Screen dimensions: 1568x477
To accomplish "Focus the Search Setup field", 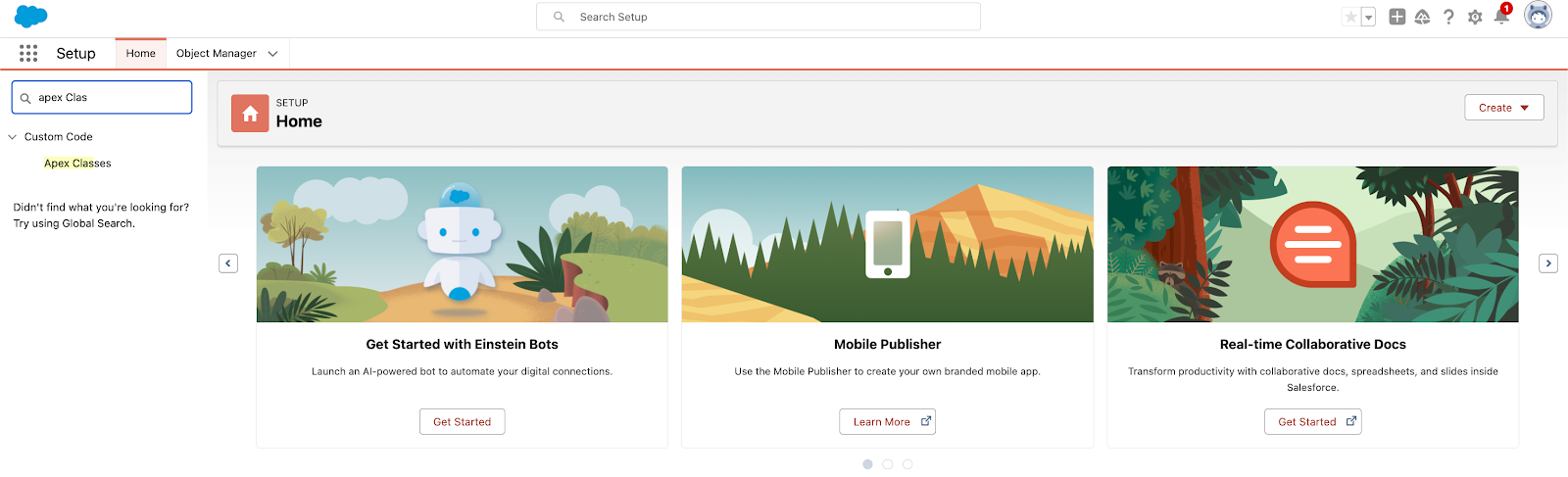I will [759, 17].
